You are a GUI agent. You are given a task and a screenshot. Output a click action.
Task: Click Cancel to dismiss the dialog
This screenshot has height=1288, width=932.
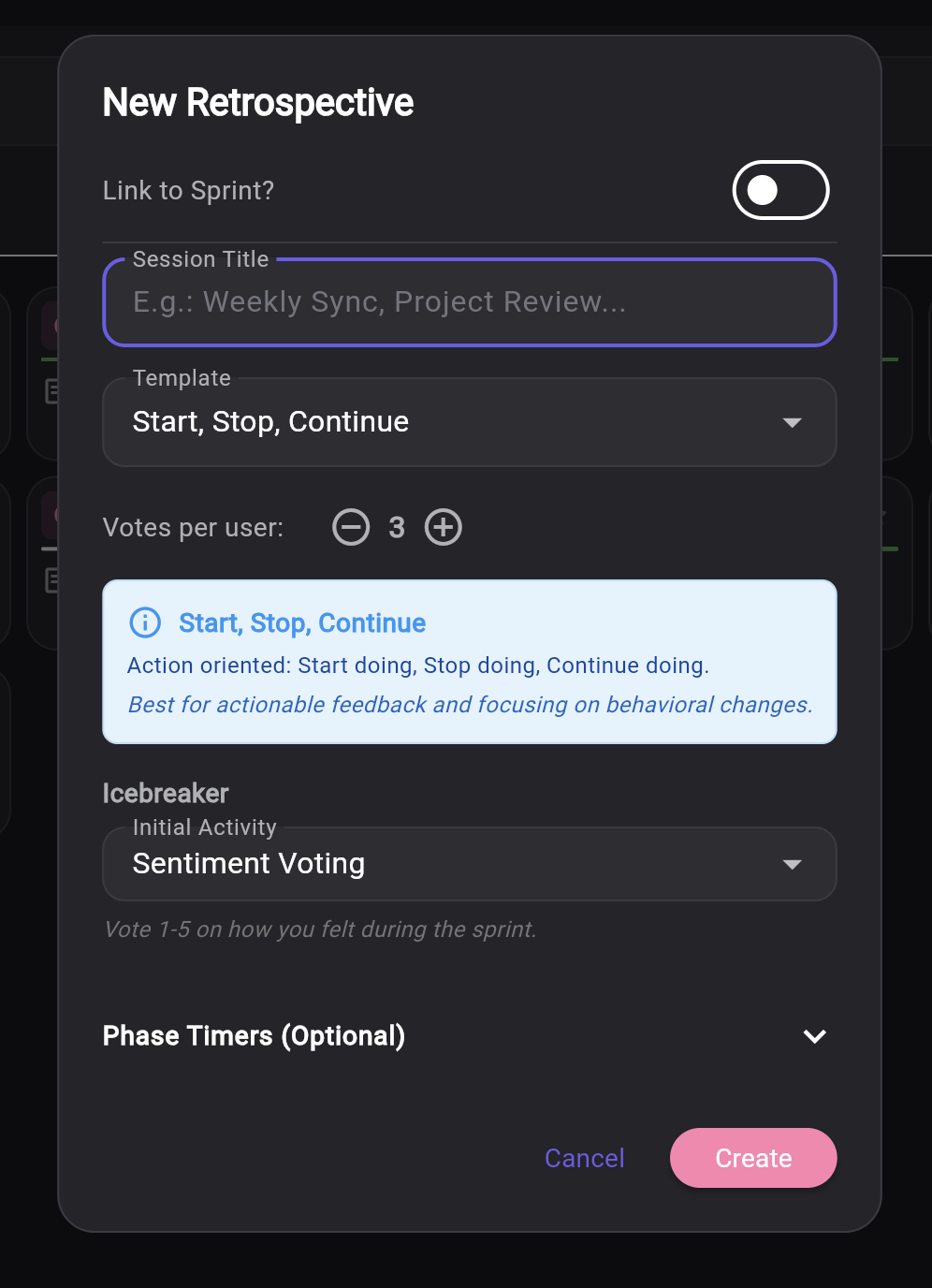pos(584,1158)
